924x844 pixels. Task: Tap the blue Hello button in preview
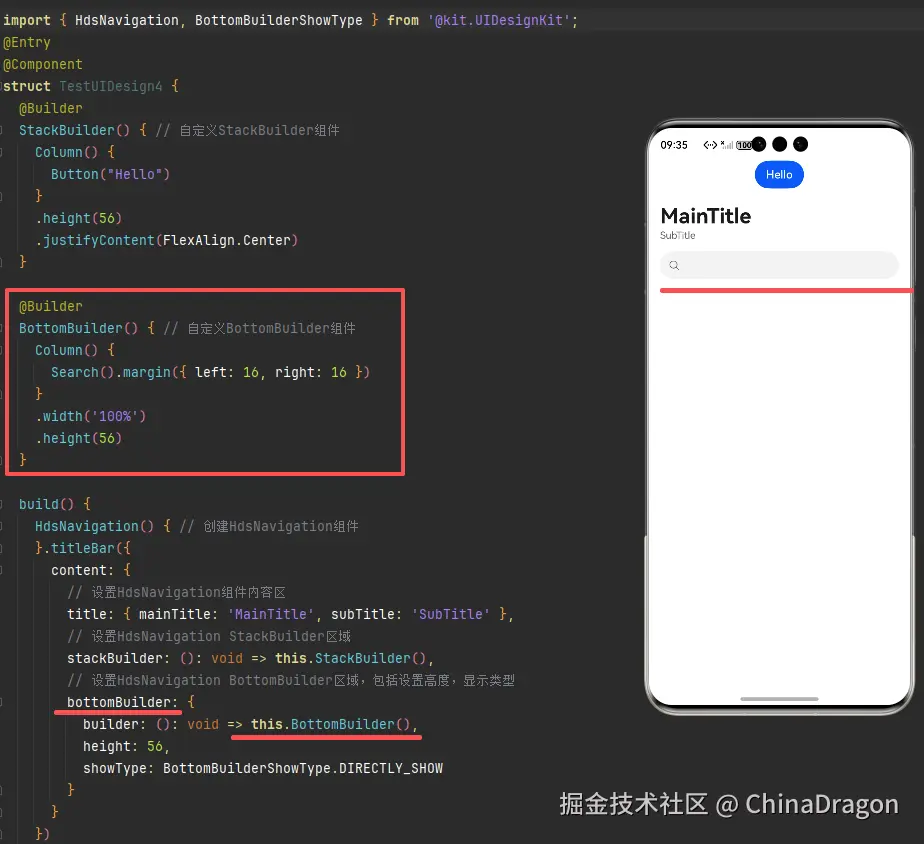point(779,174)
